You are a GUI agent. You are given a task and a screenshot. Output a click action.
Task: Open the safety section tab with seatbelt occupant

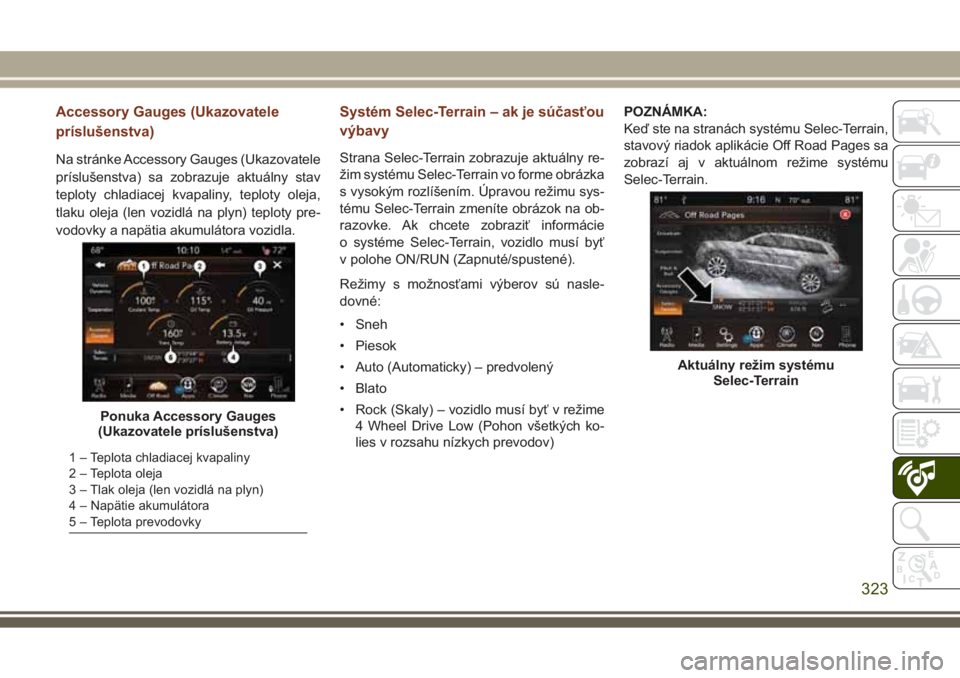click(x=926, y=255)
